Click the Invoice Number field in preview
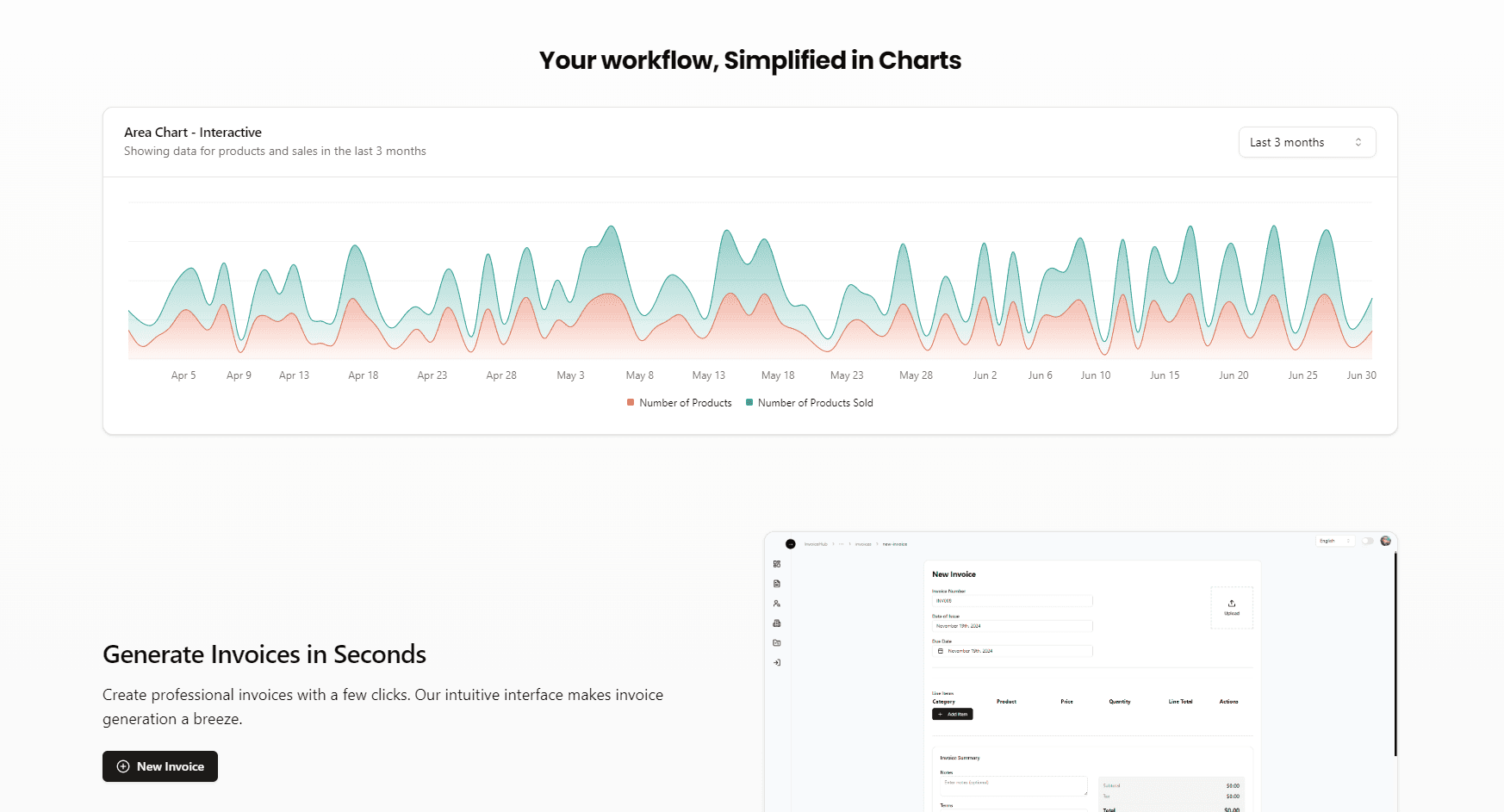The image size is (1504, 812). pyautogui.click(x=1012, y=601)
